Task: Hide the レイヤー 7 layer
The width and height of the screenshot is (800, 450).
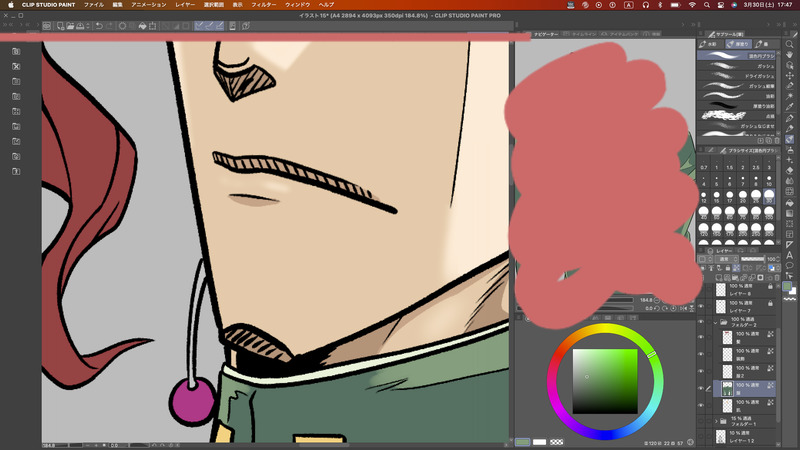Action: pos(701,307)
